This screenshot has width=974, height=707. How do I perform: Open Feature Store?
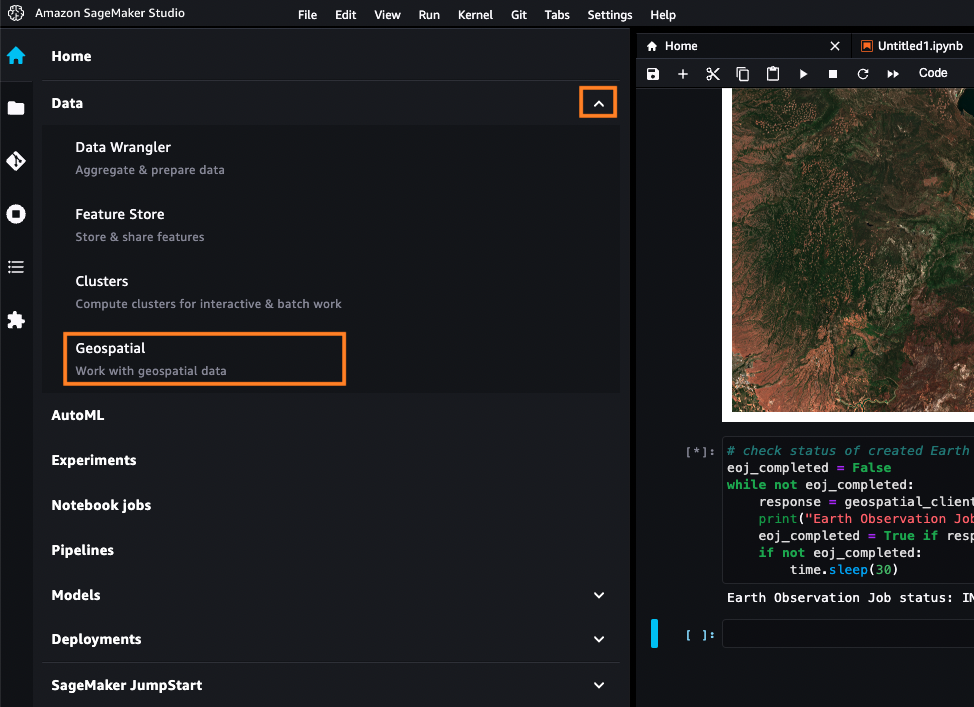pyautogui.click(x=120, y=214)
